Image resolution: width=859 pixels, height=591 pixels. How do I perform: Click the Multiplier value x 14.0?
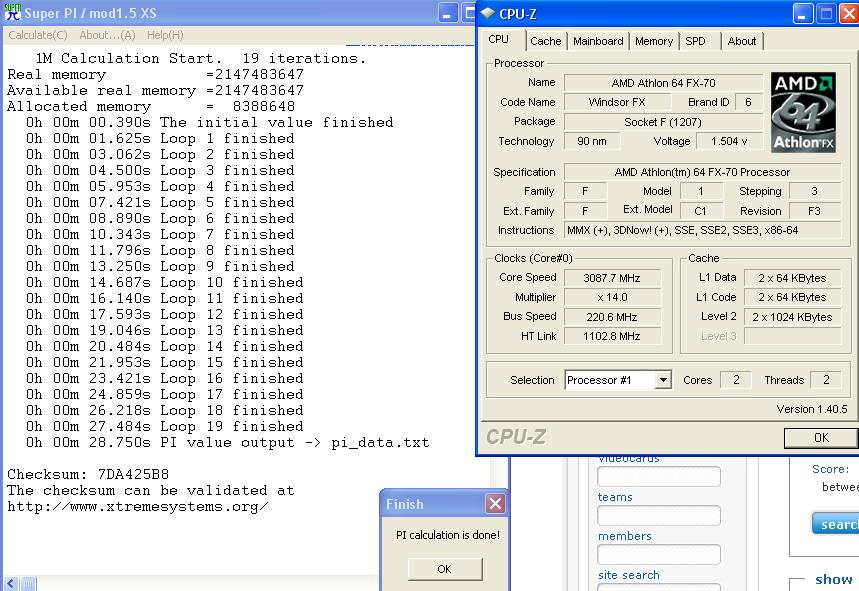[x=612, y=297]
